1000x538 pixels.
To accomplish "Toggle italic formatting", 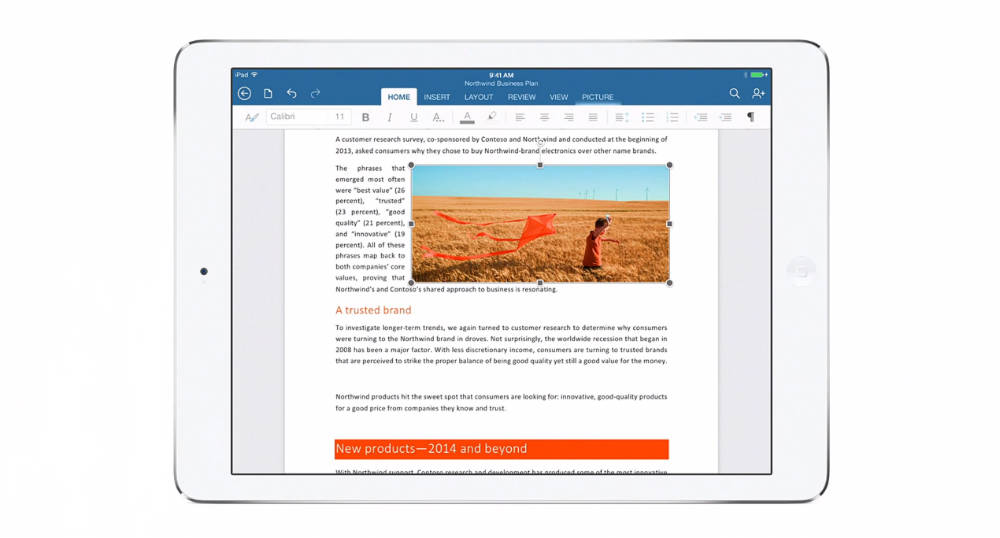I will click(x=389, y=117).
